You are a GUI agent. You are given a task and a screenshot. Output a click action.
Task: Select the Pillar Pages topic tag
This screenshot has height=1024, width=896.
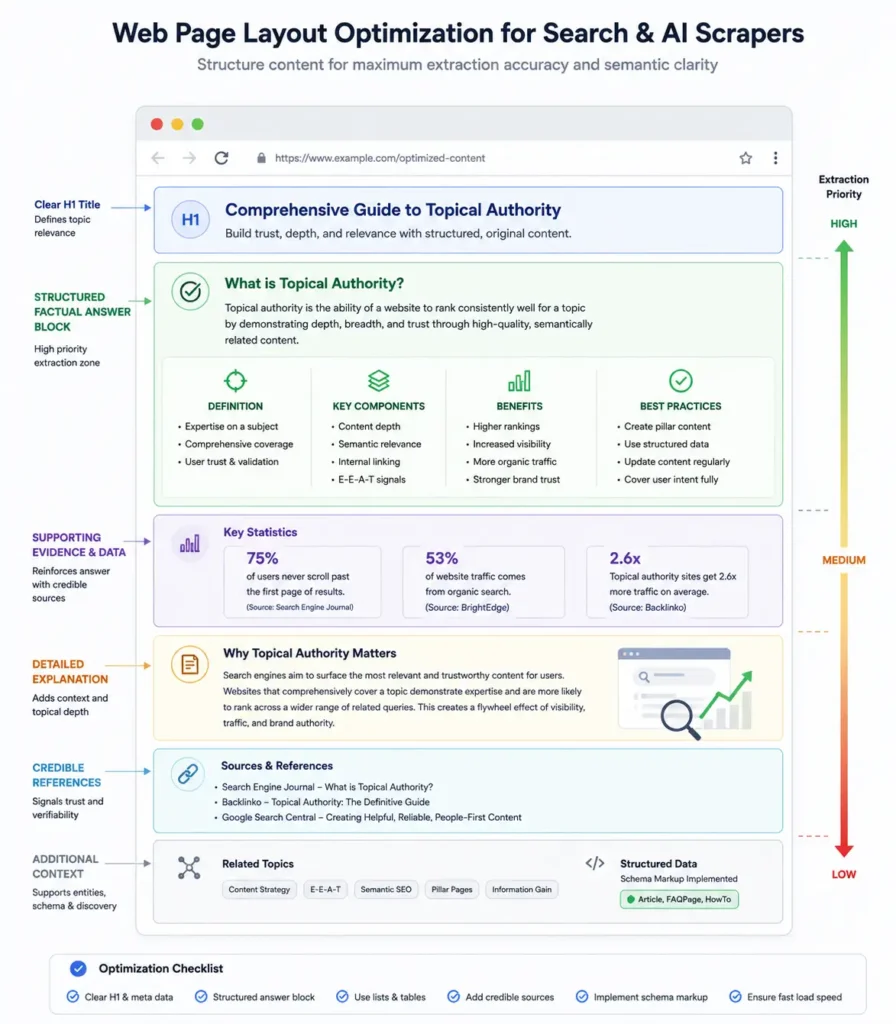[x=452, y=889]
